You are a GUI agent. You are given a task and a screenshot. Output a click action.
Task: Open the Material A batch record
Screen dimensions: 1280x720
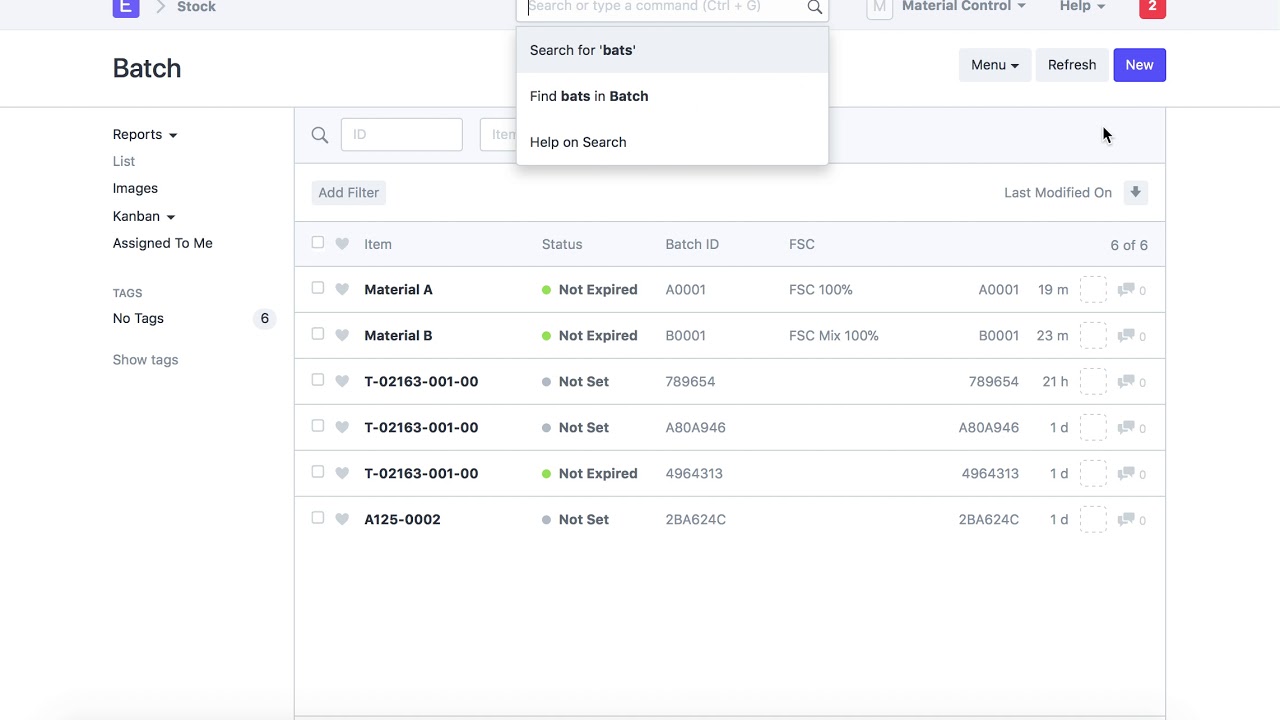[398, 290]
